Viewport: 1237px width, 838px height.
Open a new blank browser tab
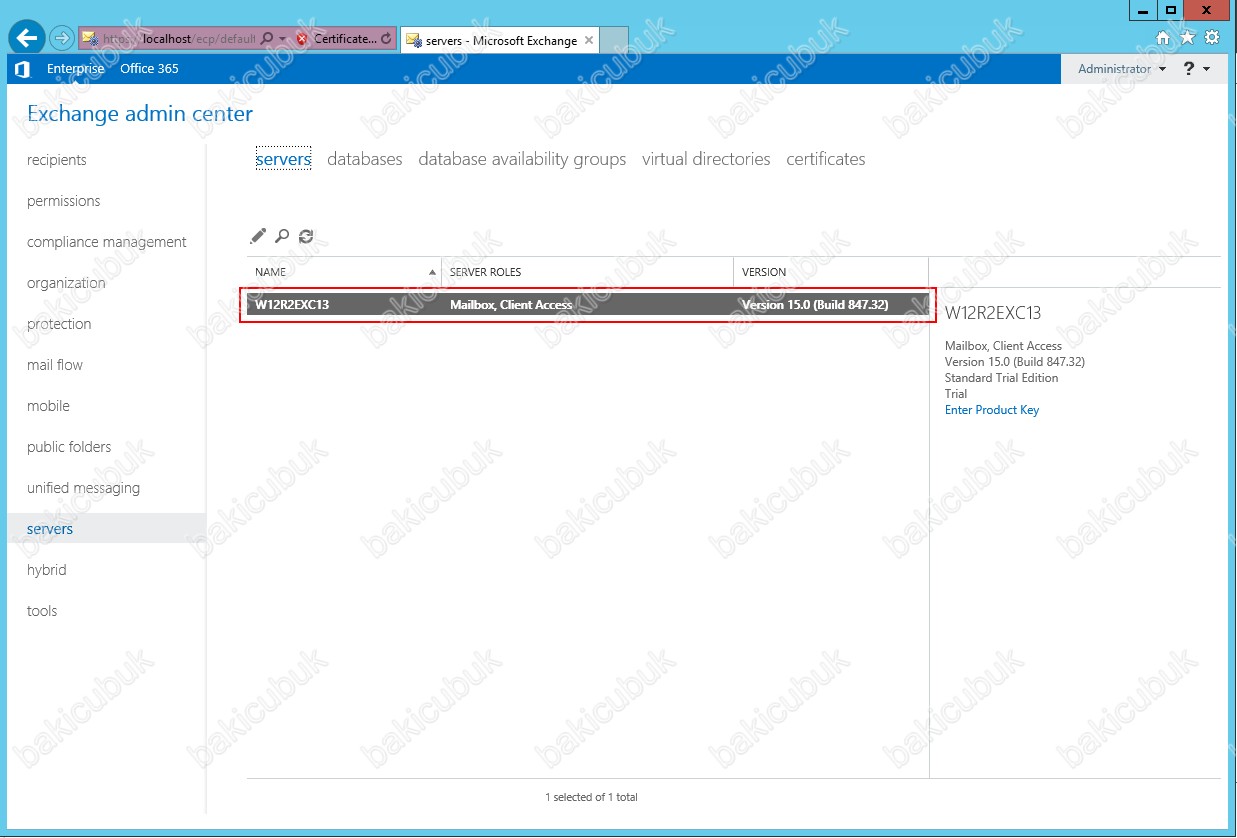[614, 40]
